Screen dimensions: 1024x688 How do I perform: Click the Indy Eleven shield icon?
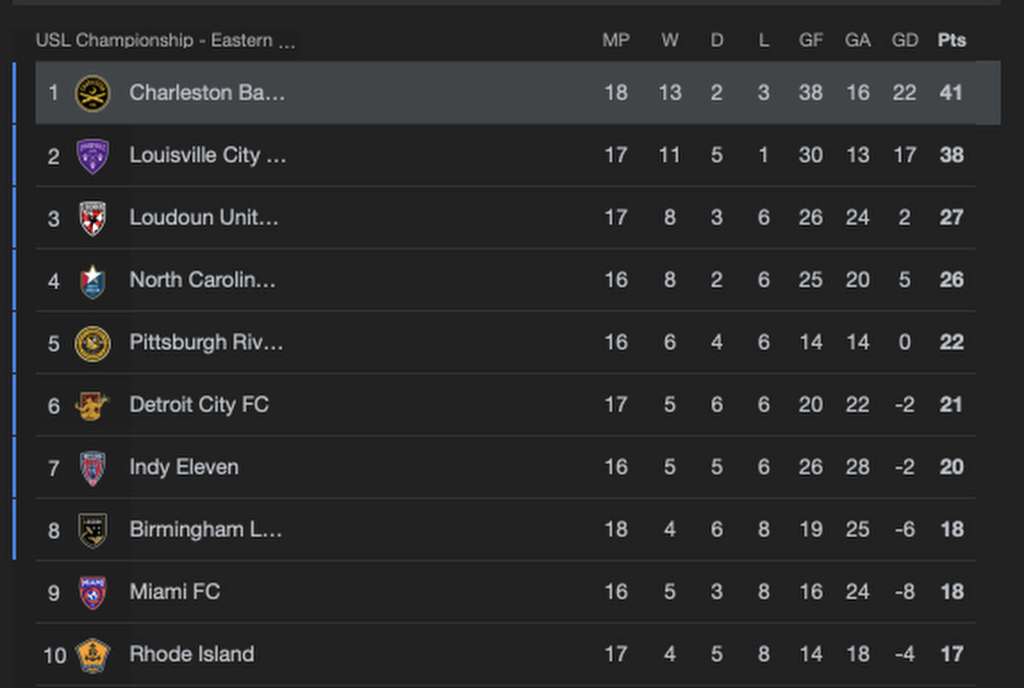point(93,468)
